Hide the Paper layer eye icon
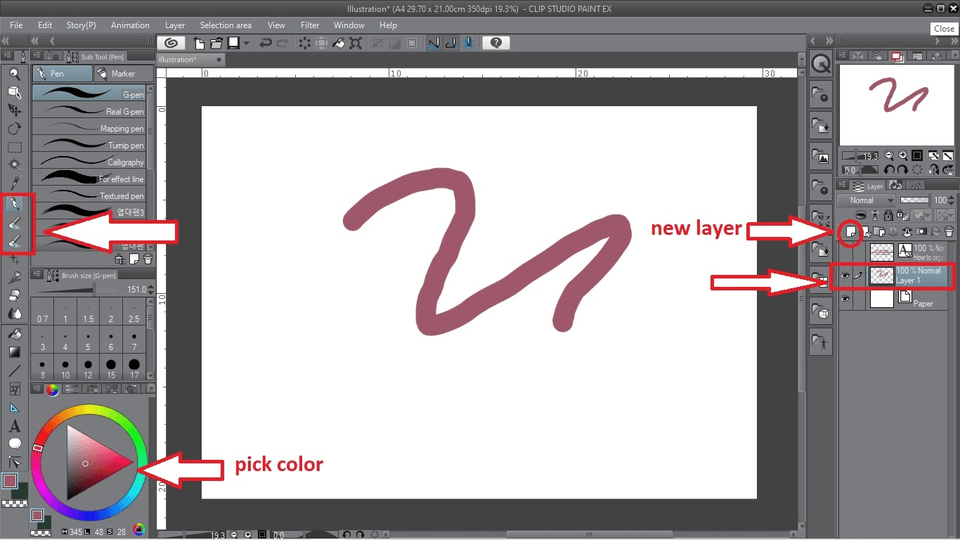Image resolution: width=960 pixels, height=540 pixels. coord(845,299)
